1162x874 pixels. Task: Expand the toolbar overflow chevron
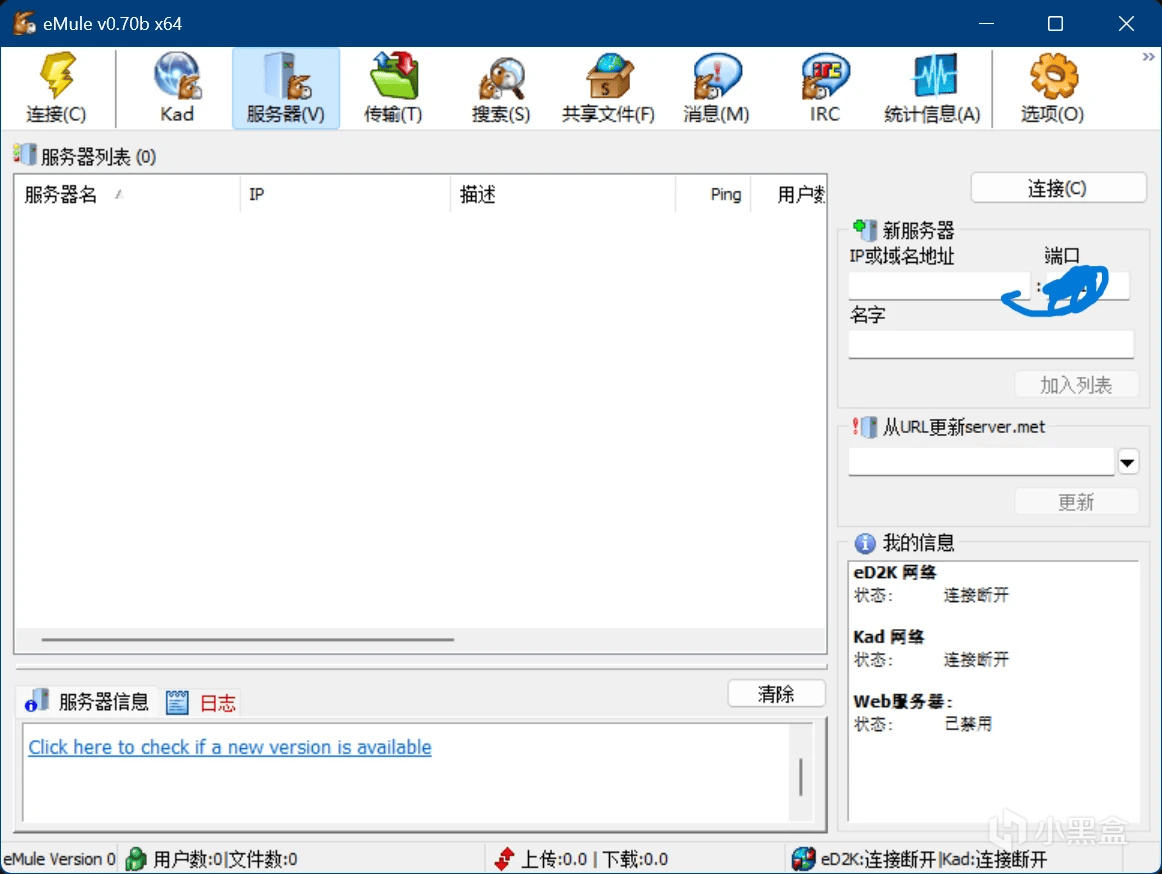(x=1148, y=57)
